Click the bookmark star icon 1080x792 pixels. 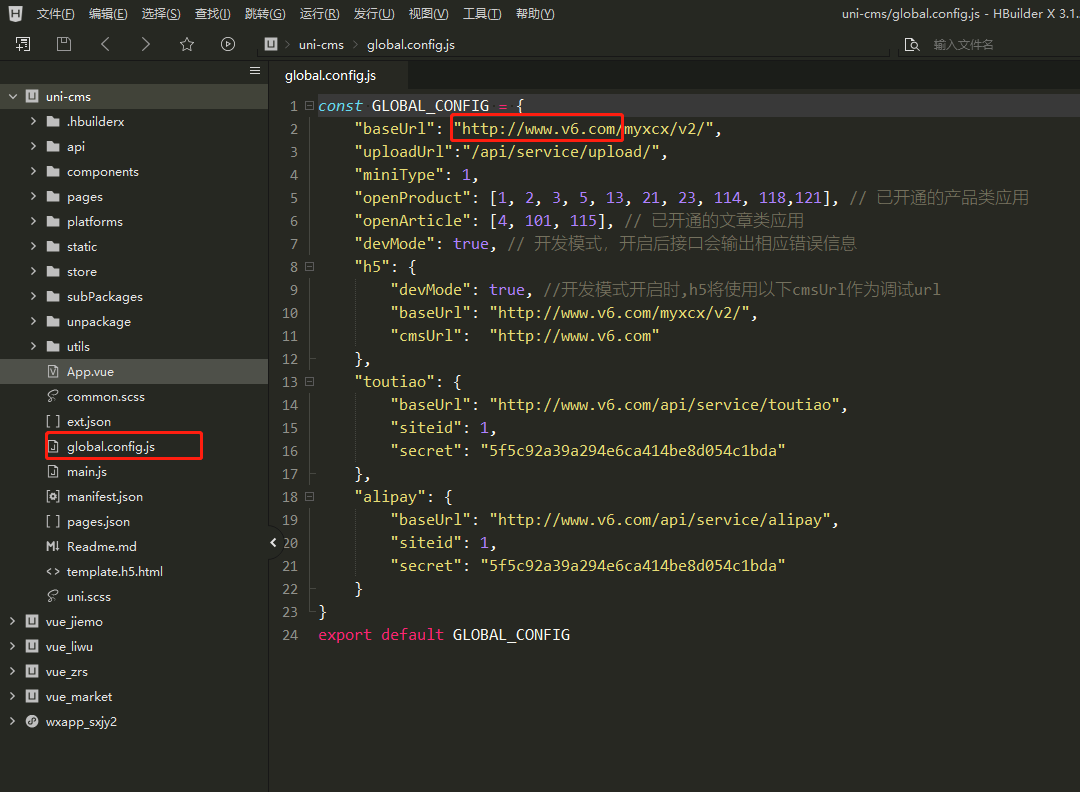coord(187,44)
